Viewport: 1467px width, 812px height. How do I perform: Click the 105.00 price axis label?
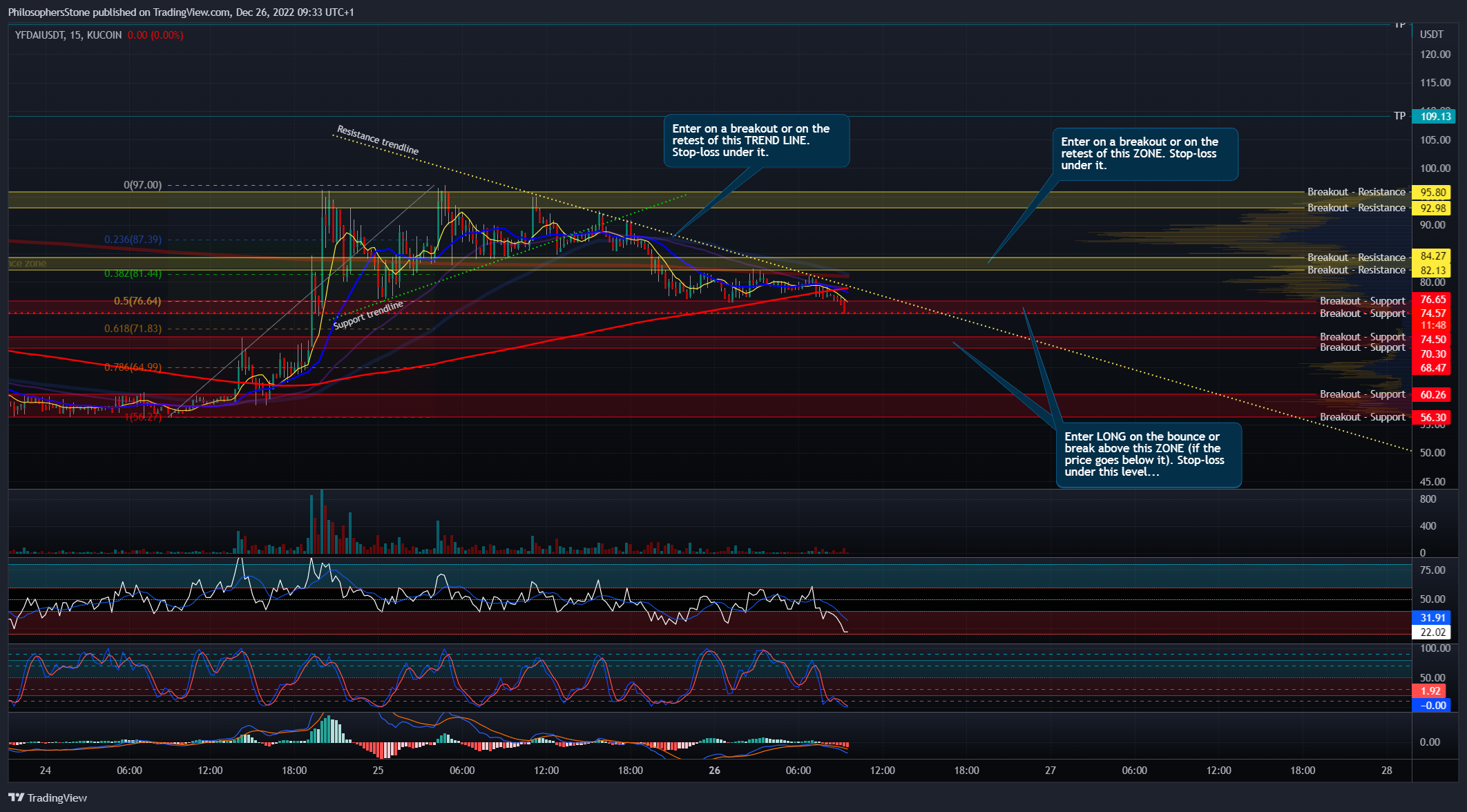1435,140
